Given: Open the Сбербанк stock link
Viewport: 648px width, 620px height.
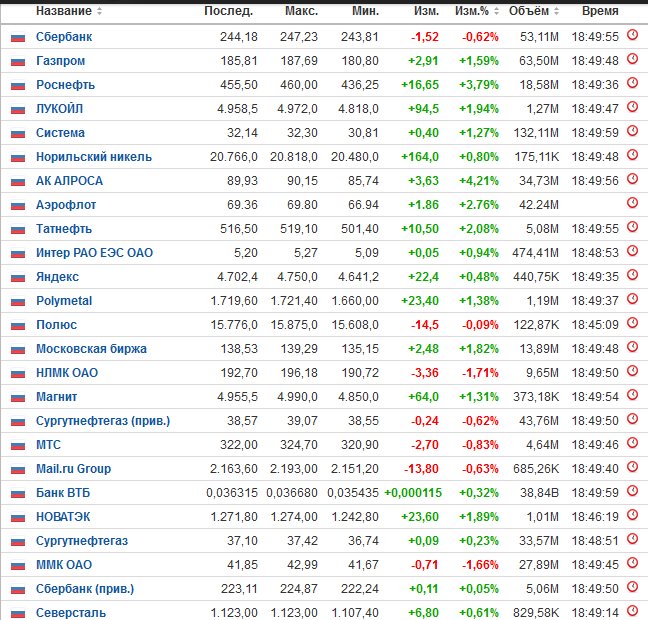Looking at the screenshot, I should point(64,37).
